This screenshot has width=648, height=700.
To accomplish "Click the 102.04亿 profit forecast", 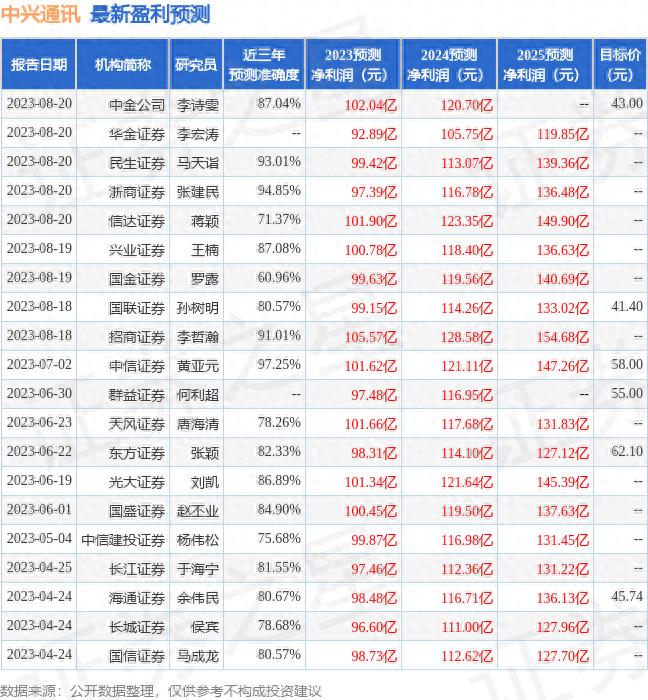I will (x=371, y=105).
